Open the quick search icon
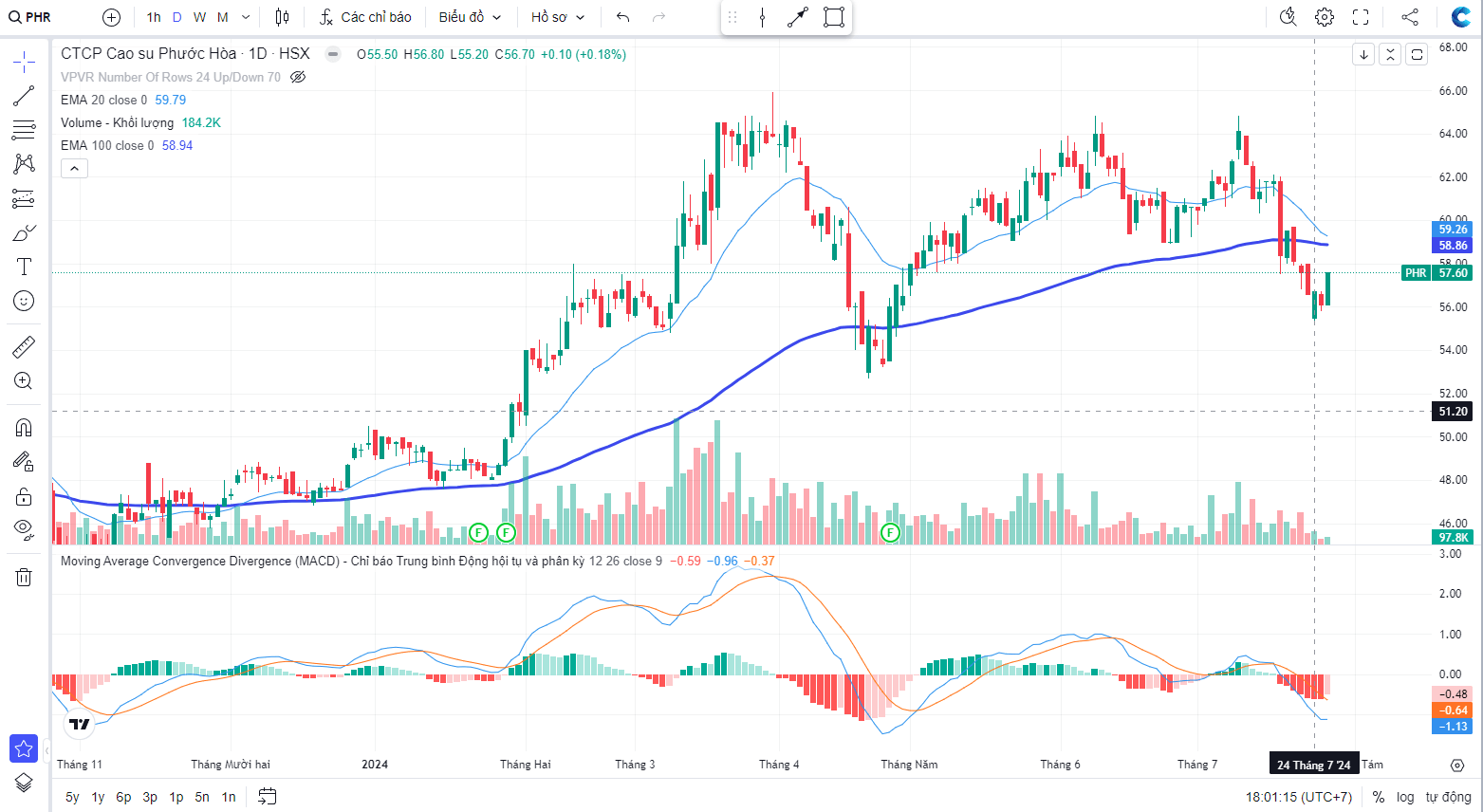Screen dimensions: 1483x812 tap(1288, 17)
